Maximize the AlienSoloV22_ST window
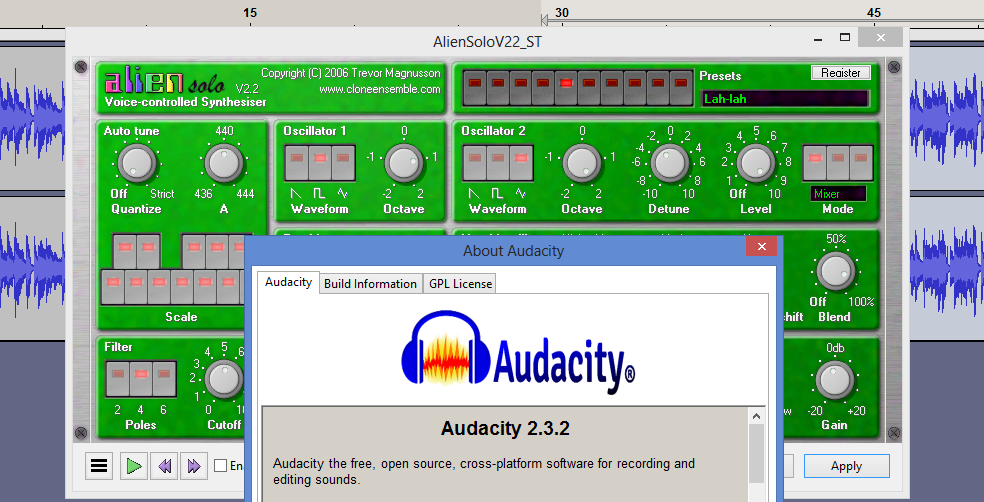Image resolution: width=984 pixels, height=502 pixels. point(845,38)
